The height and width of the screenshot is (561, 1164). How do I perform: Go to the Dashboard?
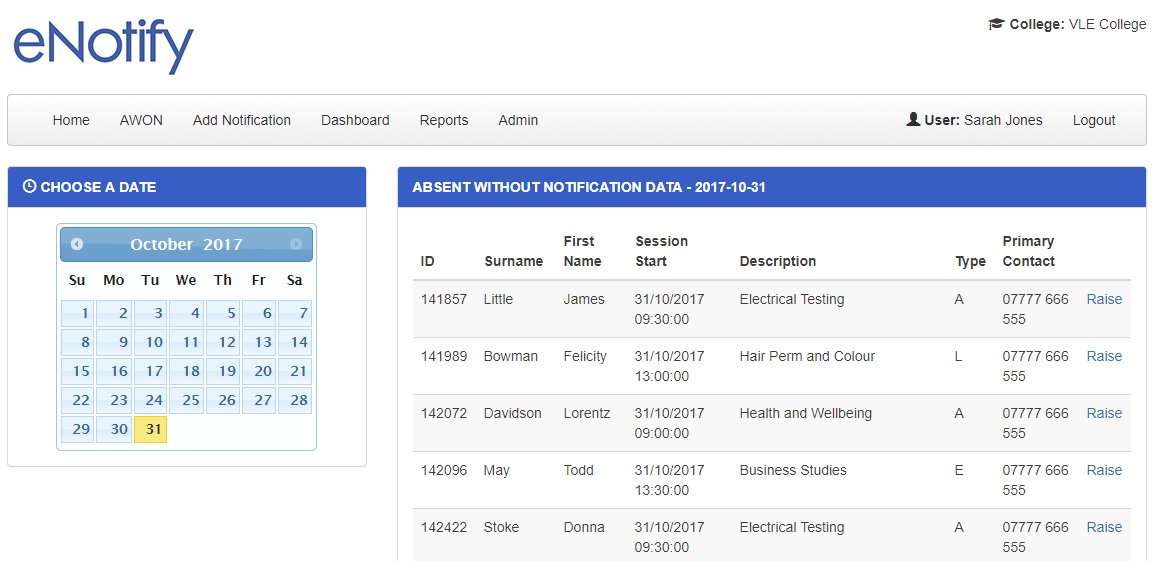355,120
